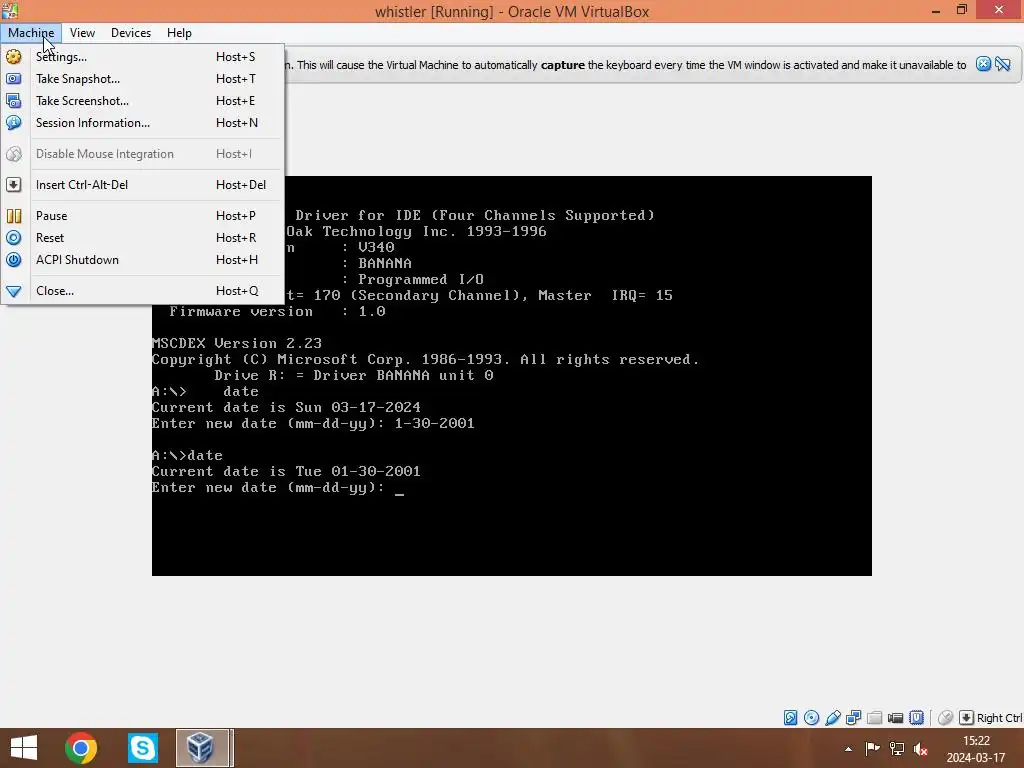Click the video capture status icon
The width and height of the screenshot is (1024, 768).
(x=895, y=718)
